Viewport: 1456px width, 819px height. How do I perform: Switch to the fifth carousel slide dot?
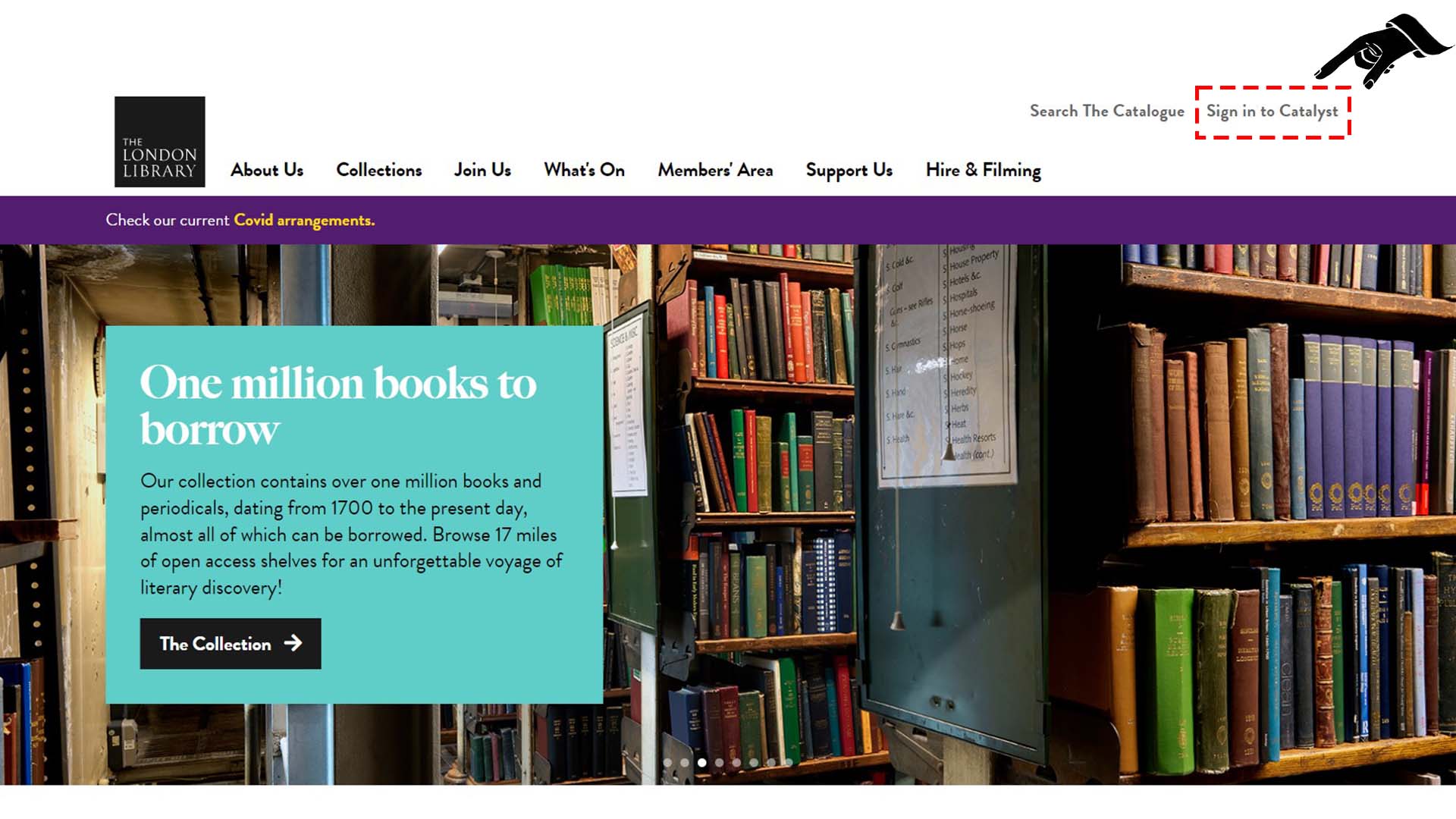click(x=737, y=763)
